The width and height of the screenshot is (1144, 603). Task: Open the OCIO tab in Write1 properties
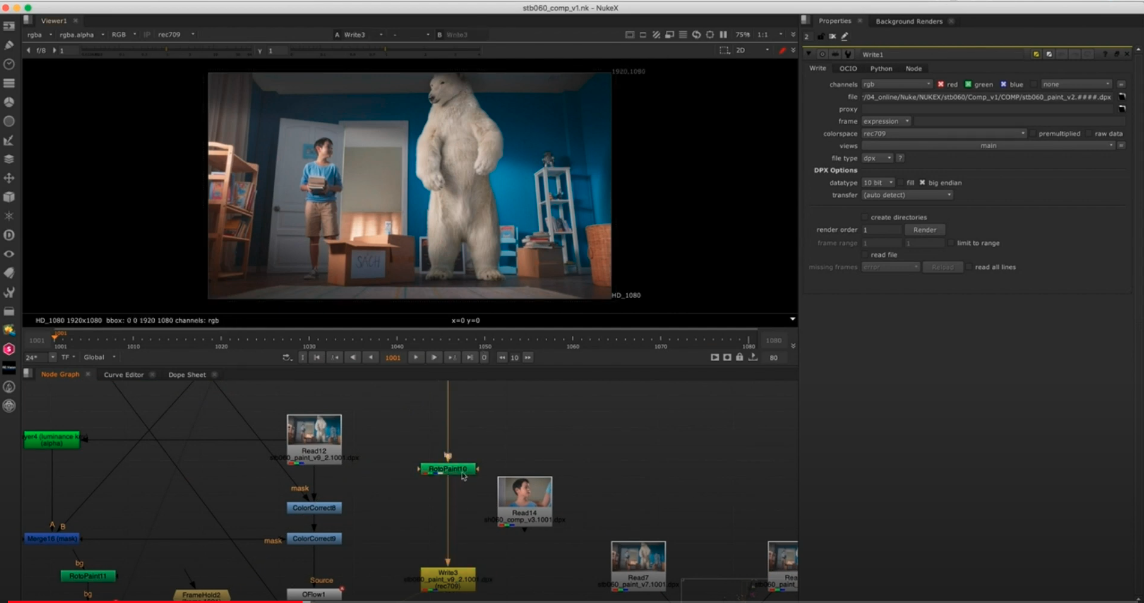(849, 69)
